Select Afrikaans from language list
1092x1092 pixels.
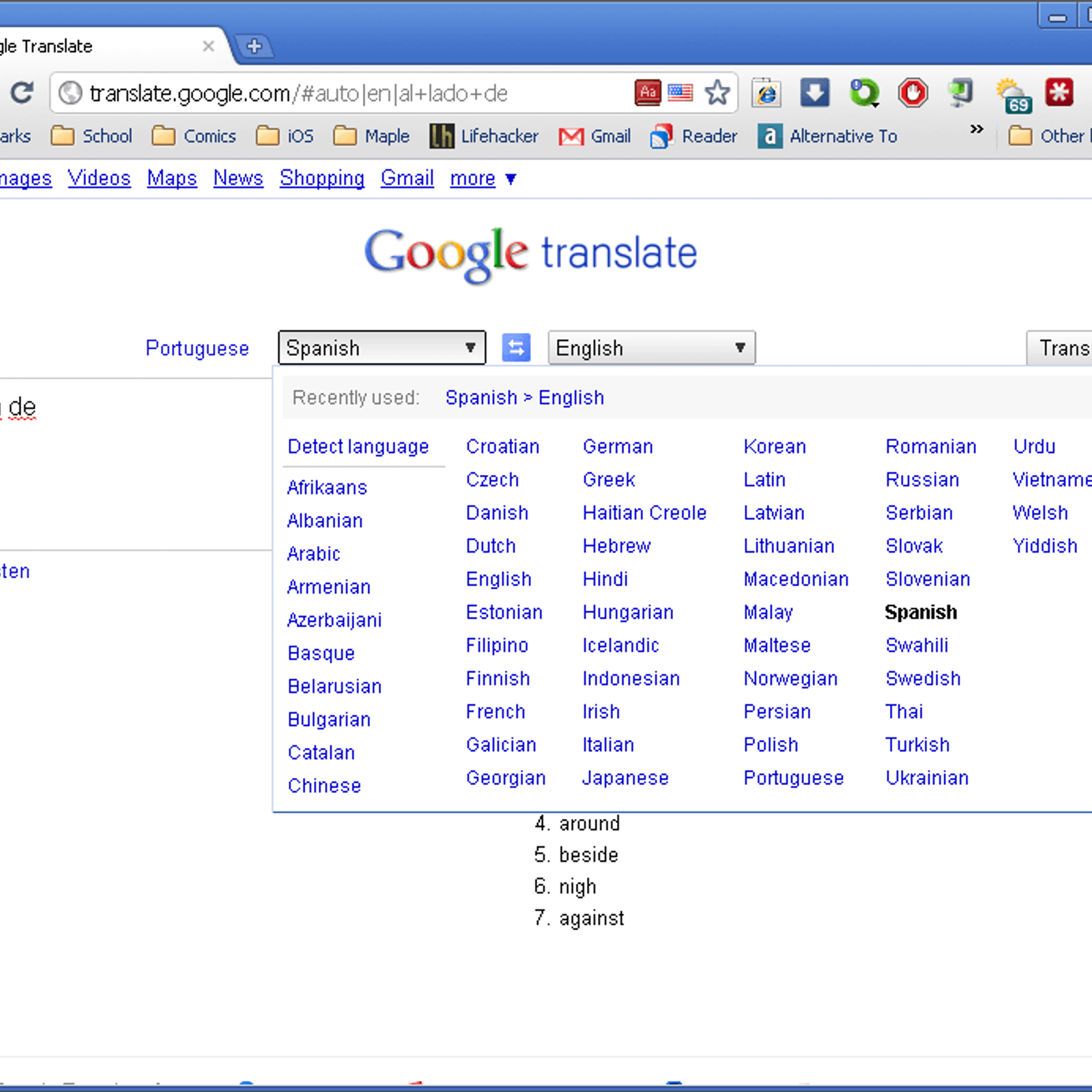(327, 487)
